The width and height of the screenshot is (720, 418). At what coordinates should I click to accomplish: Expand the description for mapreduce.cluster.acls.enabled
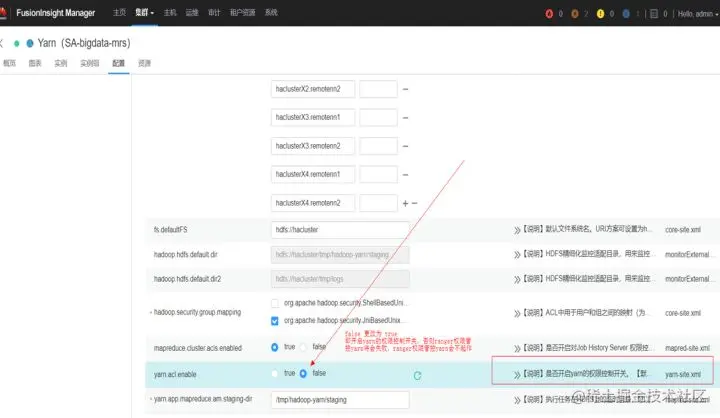517,348
